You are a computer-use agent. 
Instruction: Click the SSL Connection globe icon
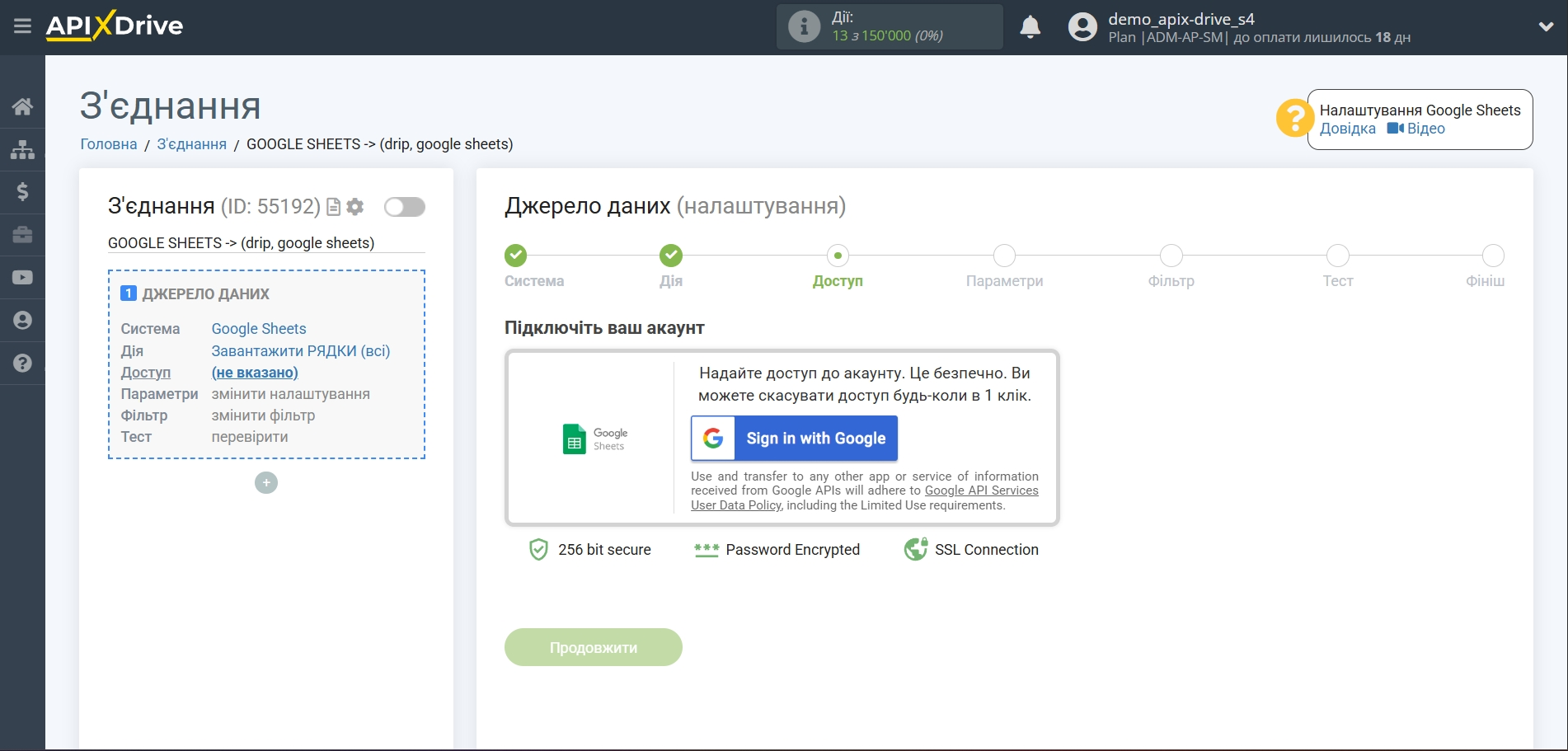pos(916,550)
